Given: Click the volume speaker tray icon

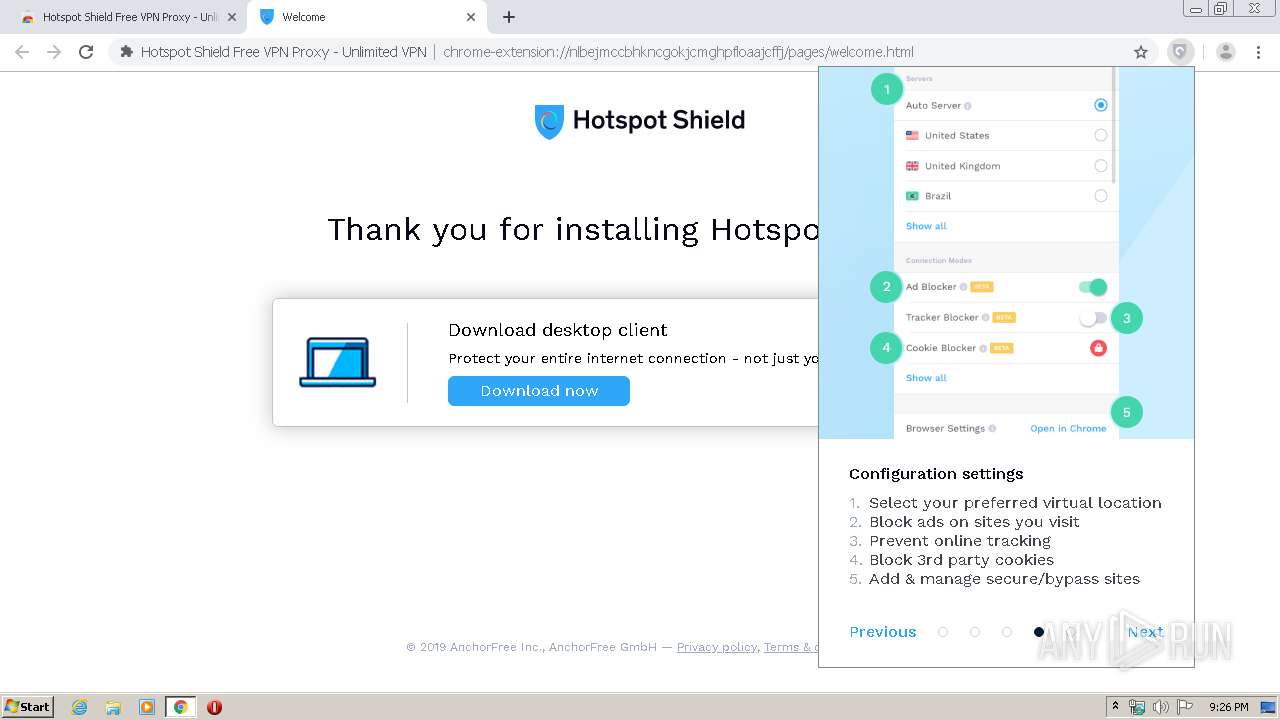Looking at the screenshot, I should click(x=1161, y=707).
